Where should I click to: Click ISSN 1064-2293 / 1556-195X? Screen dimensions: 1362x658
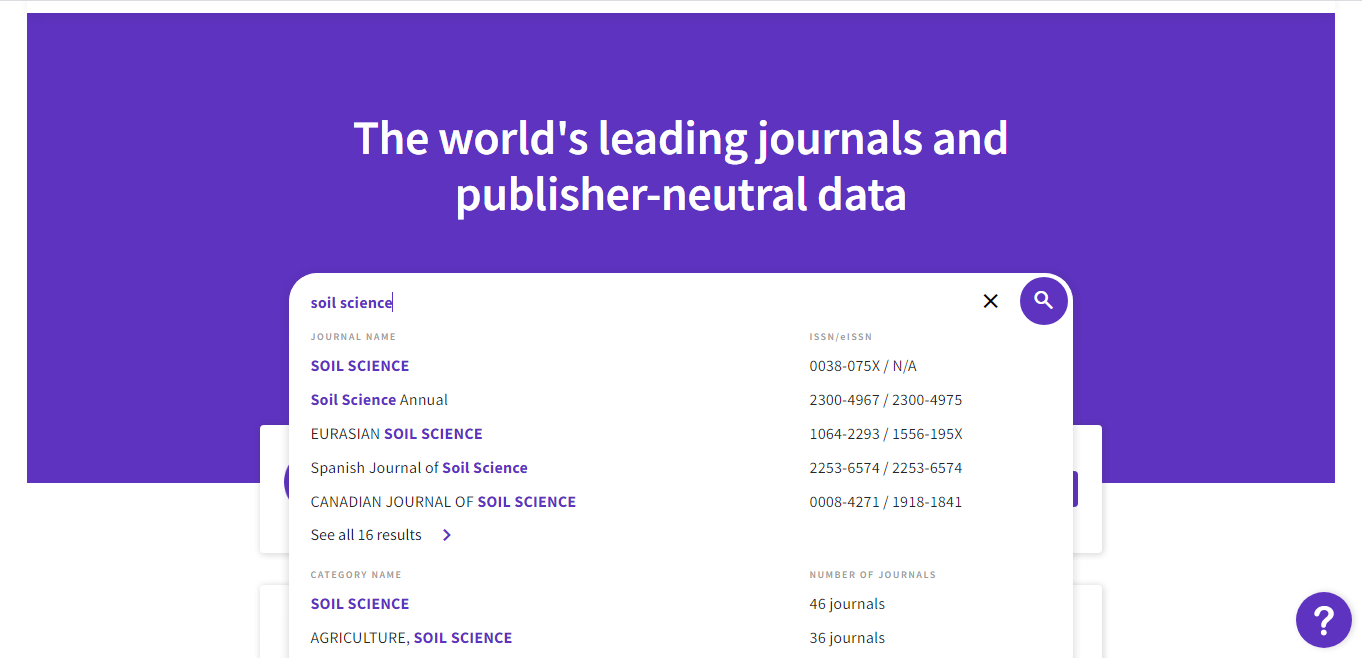886,434
